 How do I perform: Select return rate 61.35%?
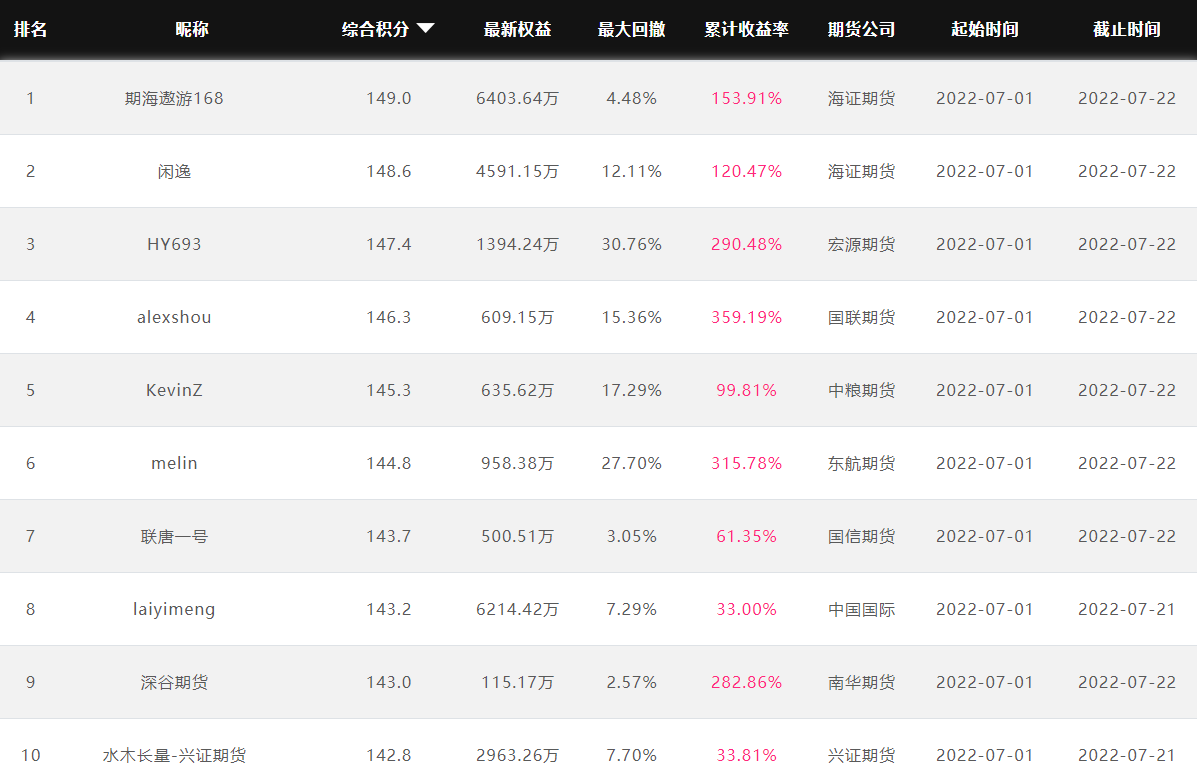747,536
